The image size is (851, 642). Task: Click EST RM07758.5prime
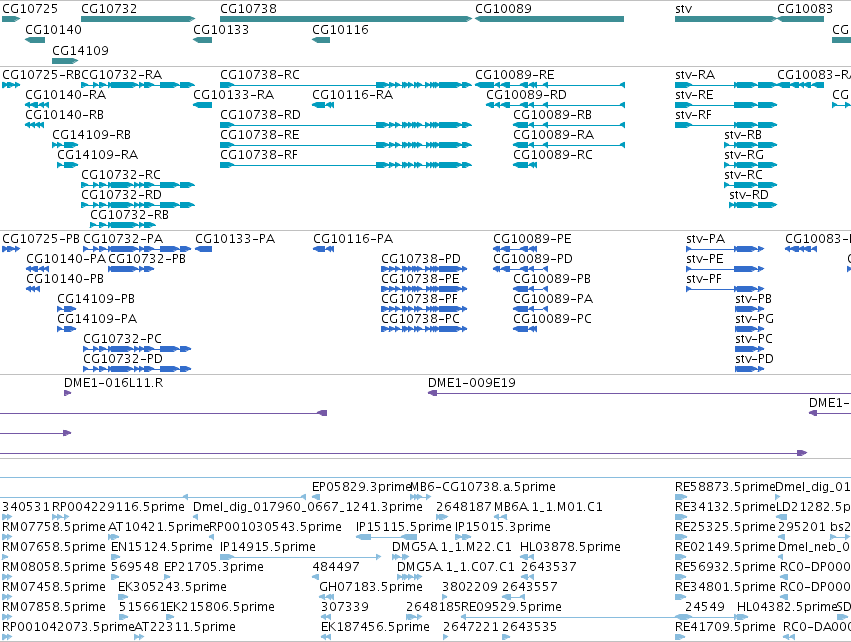tap(7, 537)
